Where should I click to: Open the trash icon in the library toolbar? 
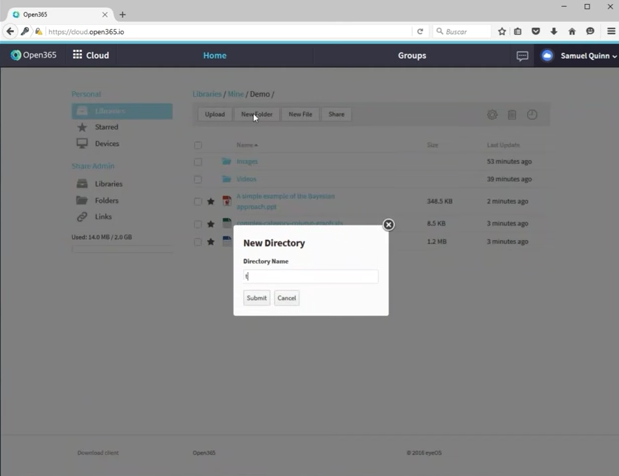512,115
